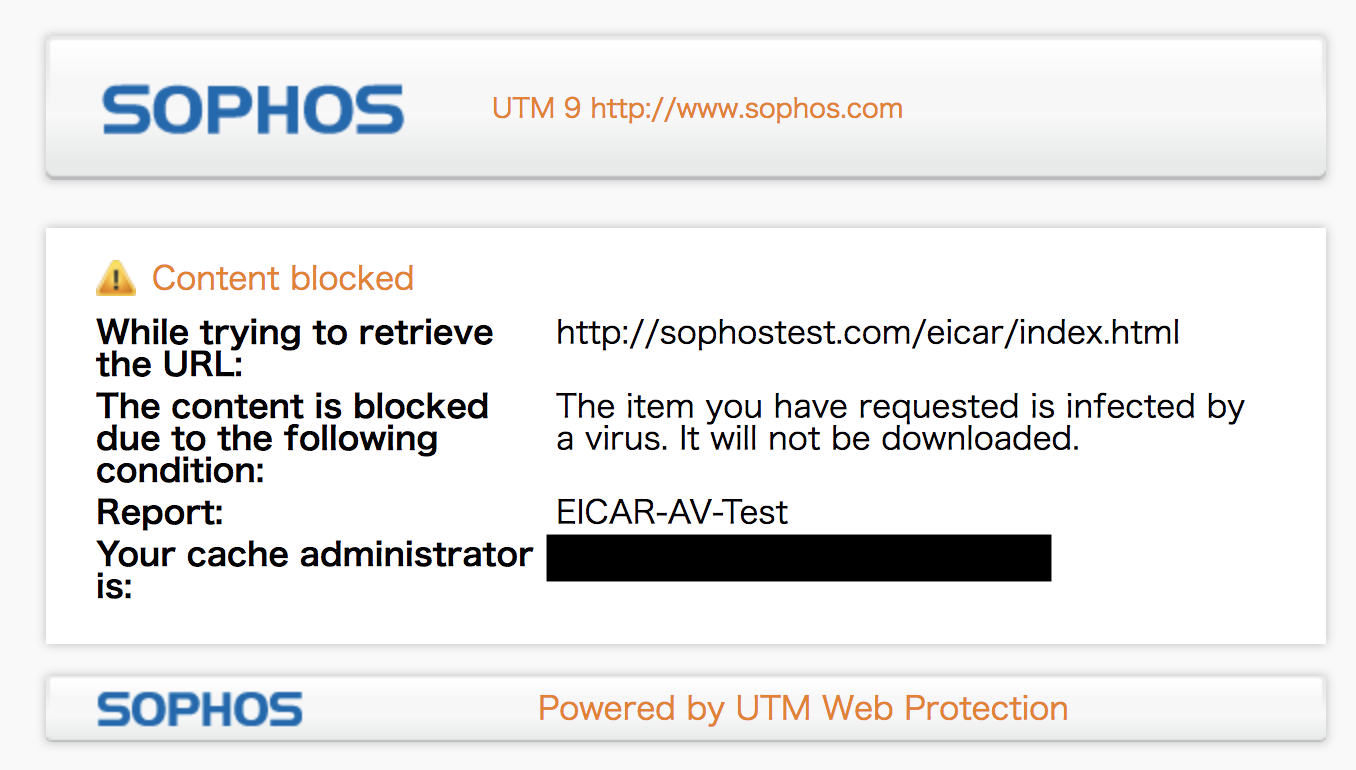Open the UTM 9 sophos.com link
Image resolution: width=1356 pixels, height=770 pixels.
746,108
